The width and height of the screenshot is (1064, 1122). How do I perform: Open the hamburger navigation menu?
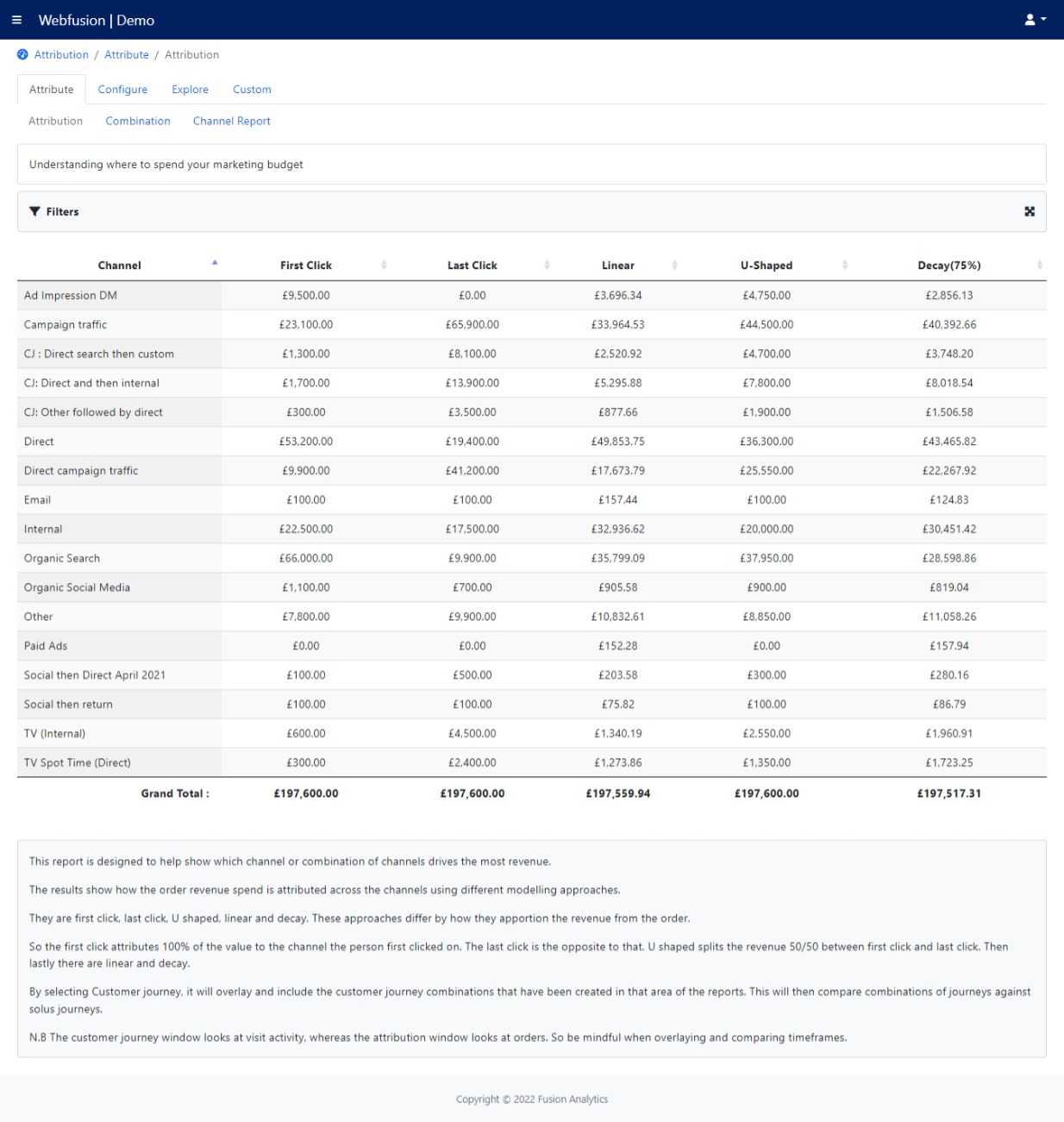tap(16, 20)
